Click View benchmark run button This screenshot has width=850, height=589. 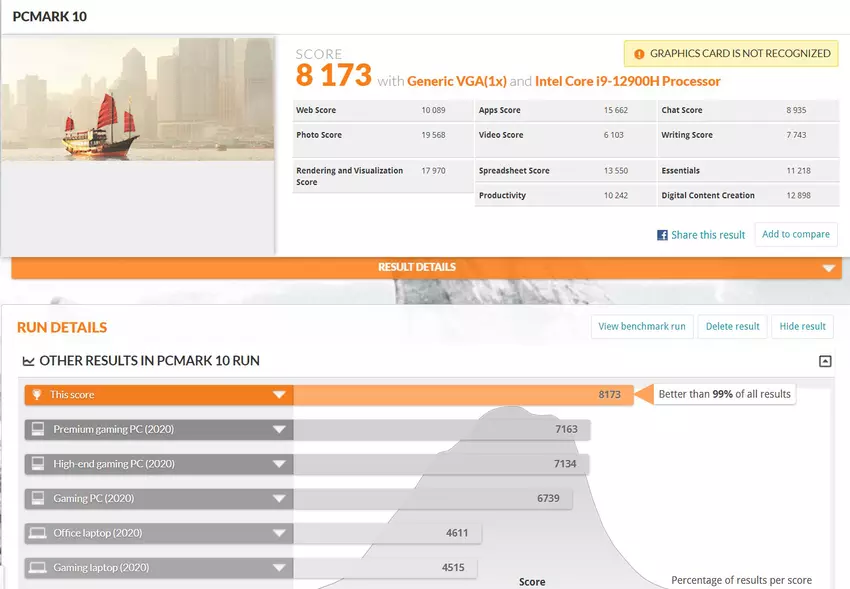click(x=642, y=326)
